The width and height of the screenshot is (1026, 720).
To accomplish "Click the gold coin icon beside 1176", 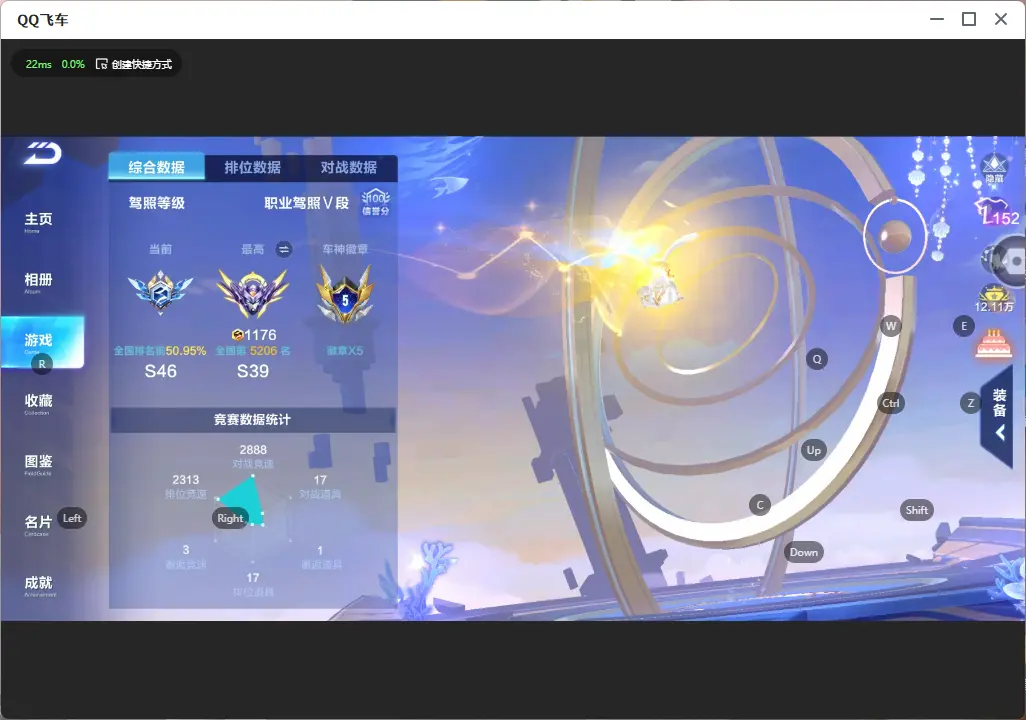I will click(x=238, y=335).
